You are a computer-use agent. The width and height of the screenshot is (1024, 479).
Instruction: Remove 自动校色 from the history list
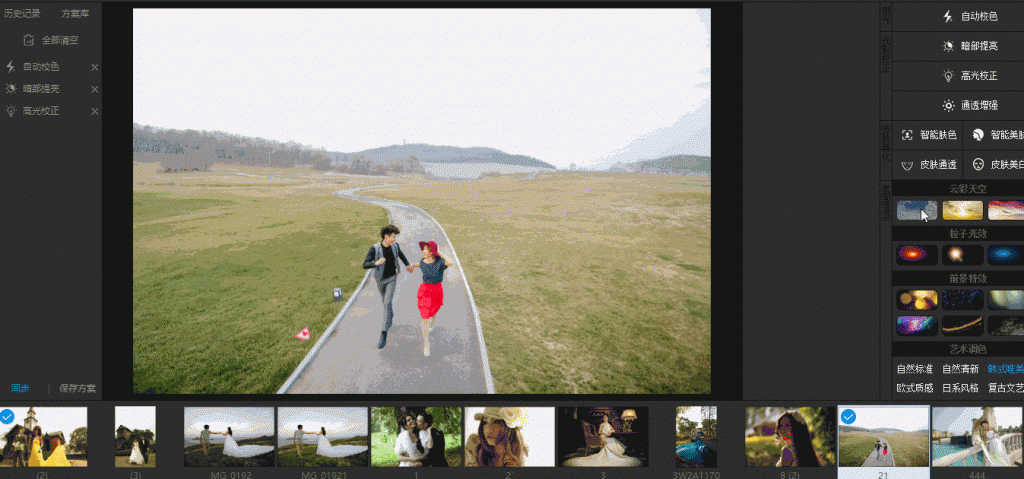(95, 67)
